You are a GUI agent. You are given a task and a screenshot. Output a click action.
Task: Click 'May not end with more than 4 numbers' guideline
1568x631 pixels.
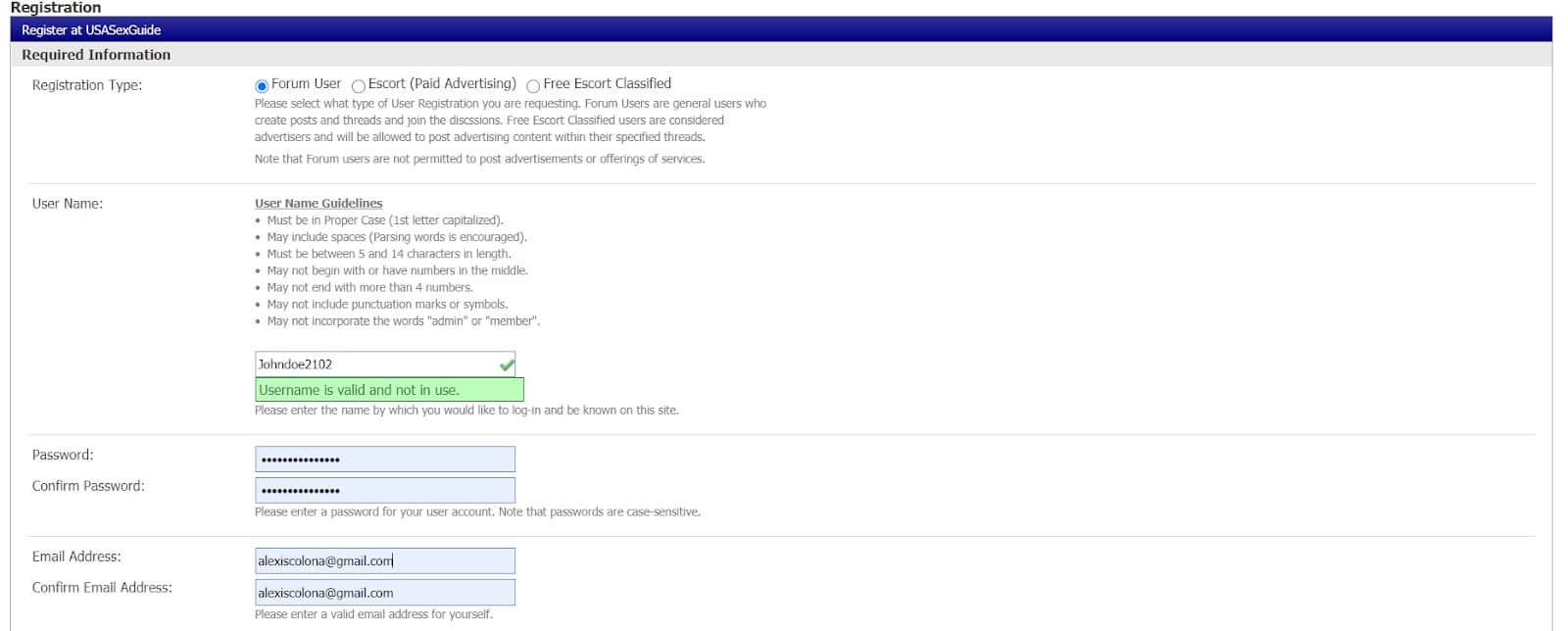click(369, 287)
